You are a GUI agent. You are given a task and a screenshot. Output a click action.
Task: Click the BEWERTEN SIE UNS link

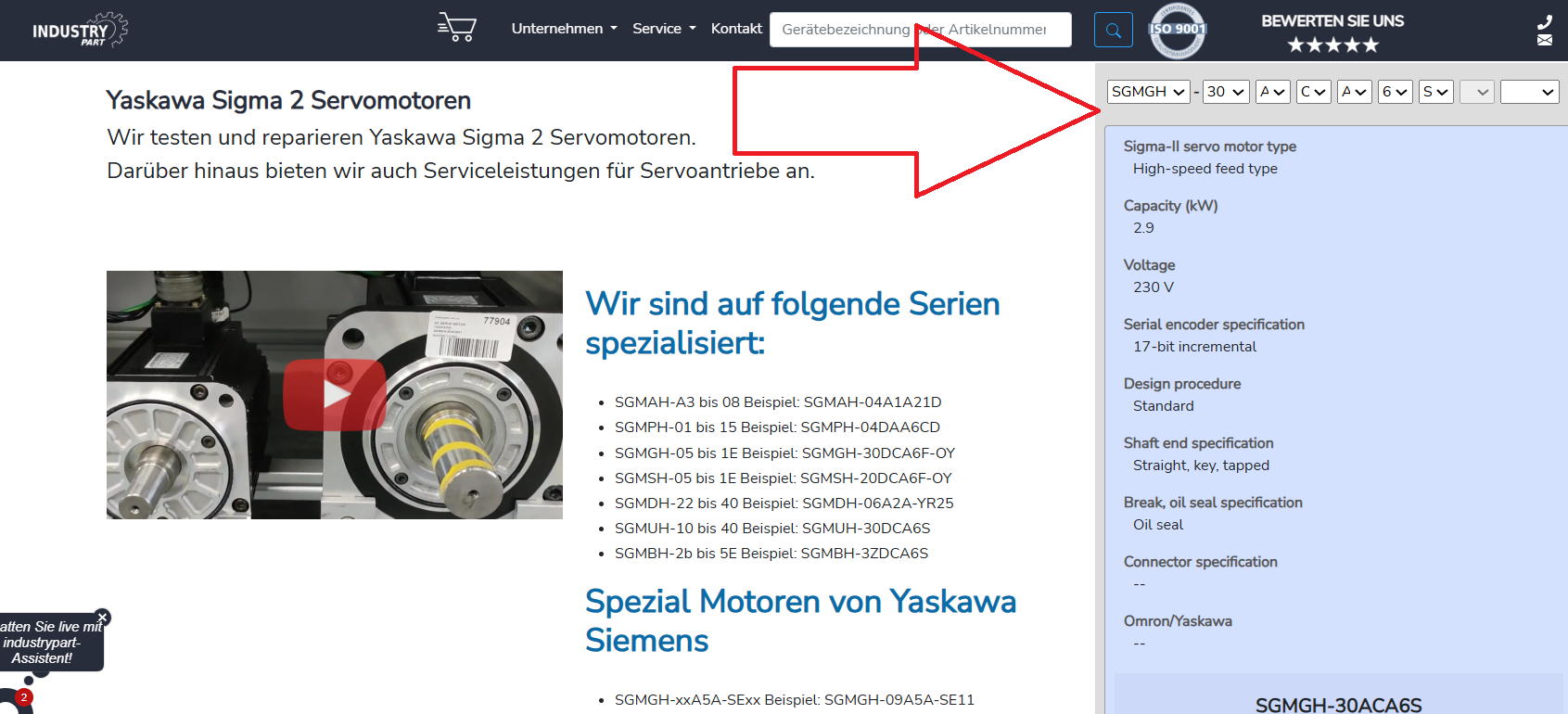pos(1332,20)
